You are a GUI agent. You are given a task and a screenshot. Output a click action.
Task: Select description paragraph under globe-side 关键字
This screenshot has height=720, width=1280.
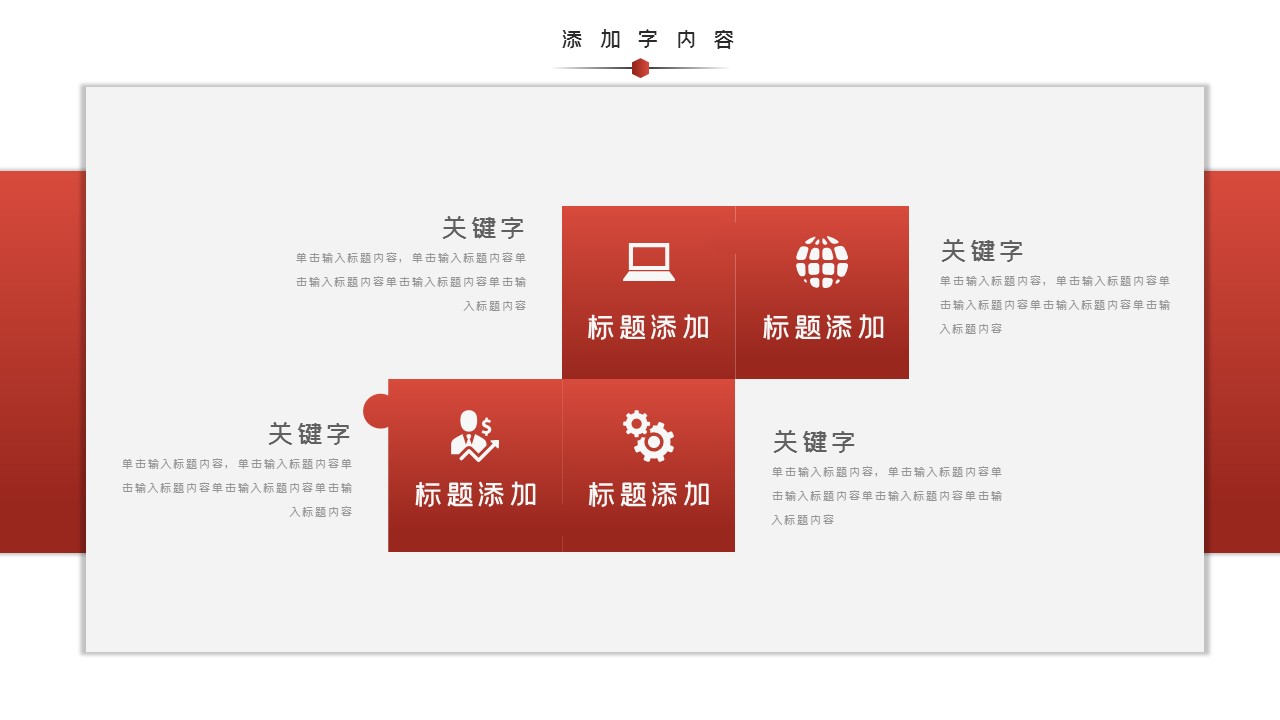coord(1054,305)
